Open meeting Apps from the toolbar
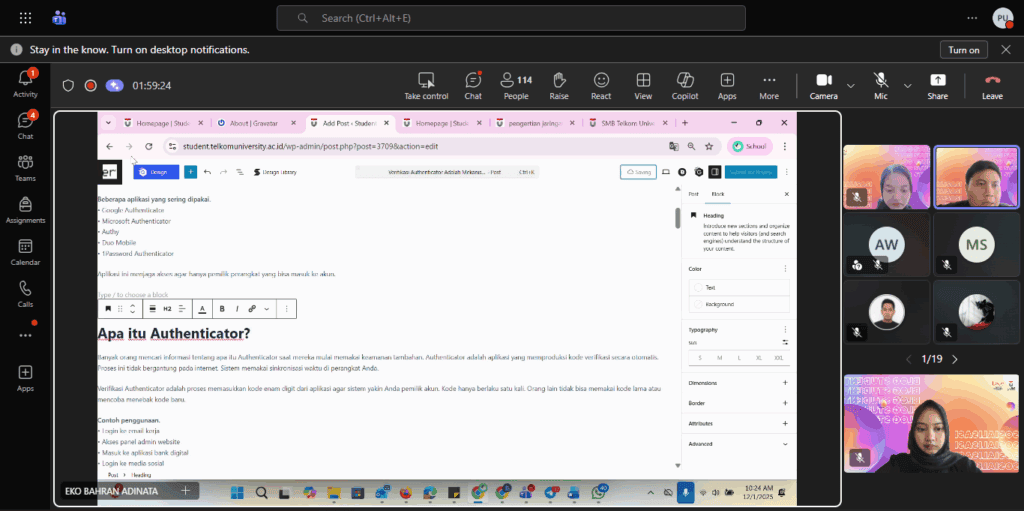 click(727, 86)
